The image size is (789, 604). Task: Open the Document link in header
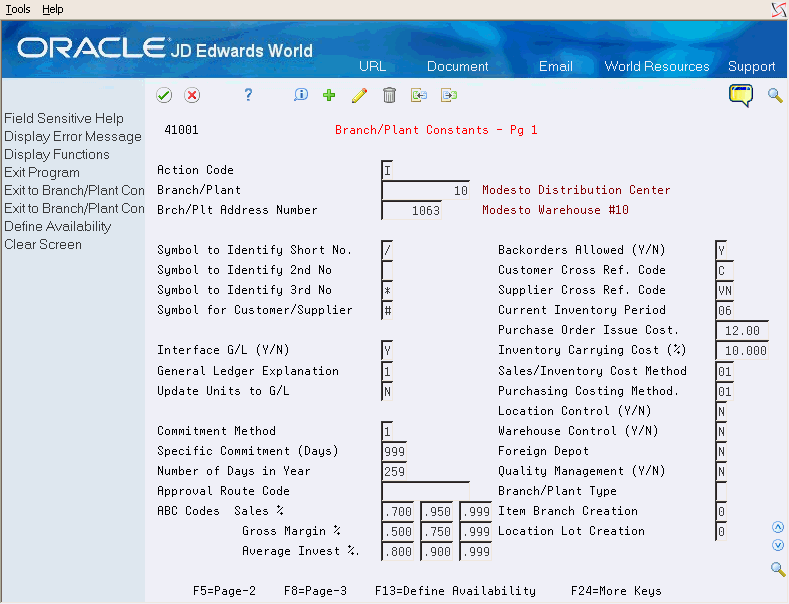[457, 66]
